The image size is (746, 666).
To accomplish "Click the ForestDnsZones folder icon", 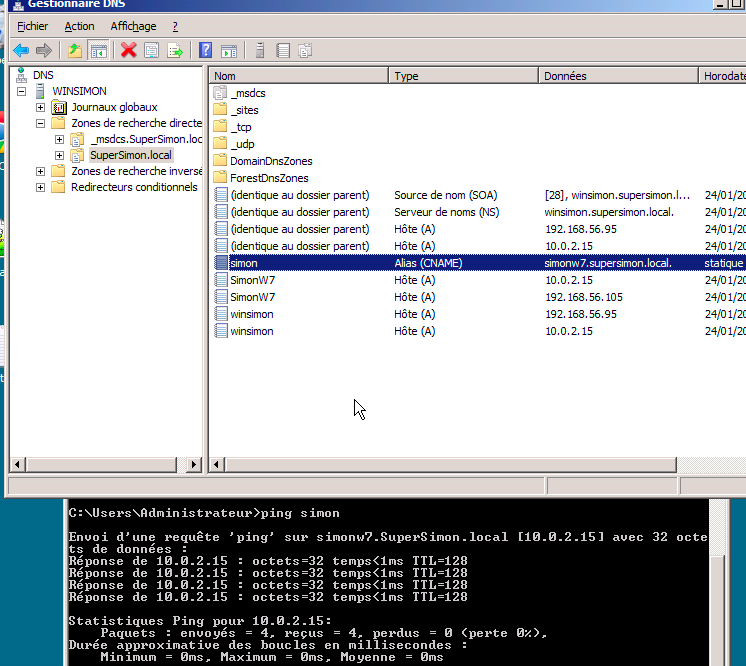I will tap(220, 178).
